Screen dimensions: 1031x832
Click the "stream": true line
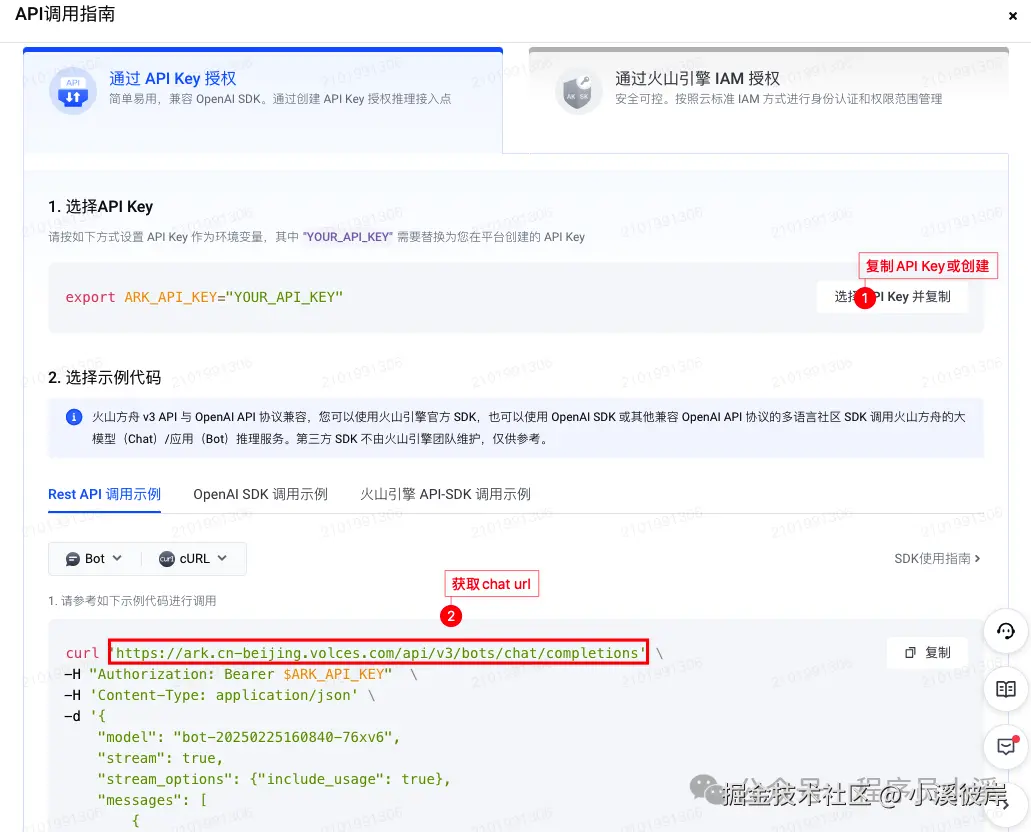160,758
